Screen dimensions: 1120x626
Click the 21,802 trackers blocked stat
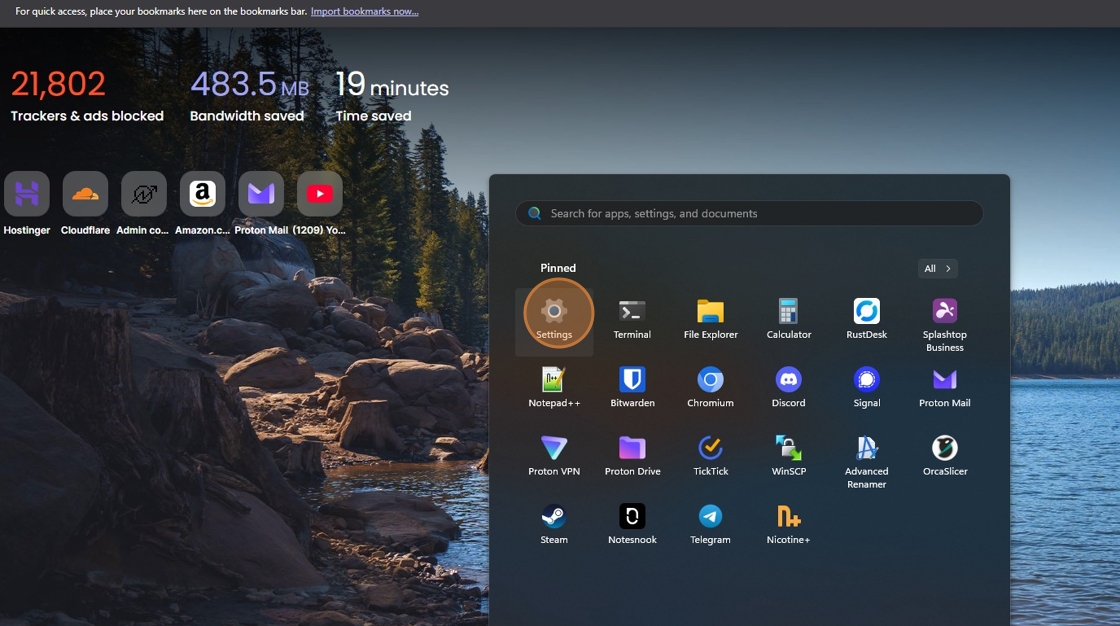click(x=87, y=96)
